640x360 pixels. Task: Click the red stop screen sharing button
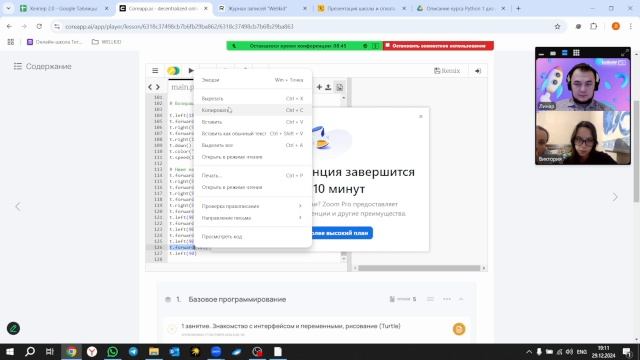438,46
